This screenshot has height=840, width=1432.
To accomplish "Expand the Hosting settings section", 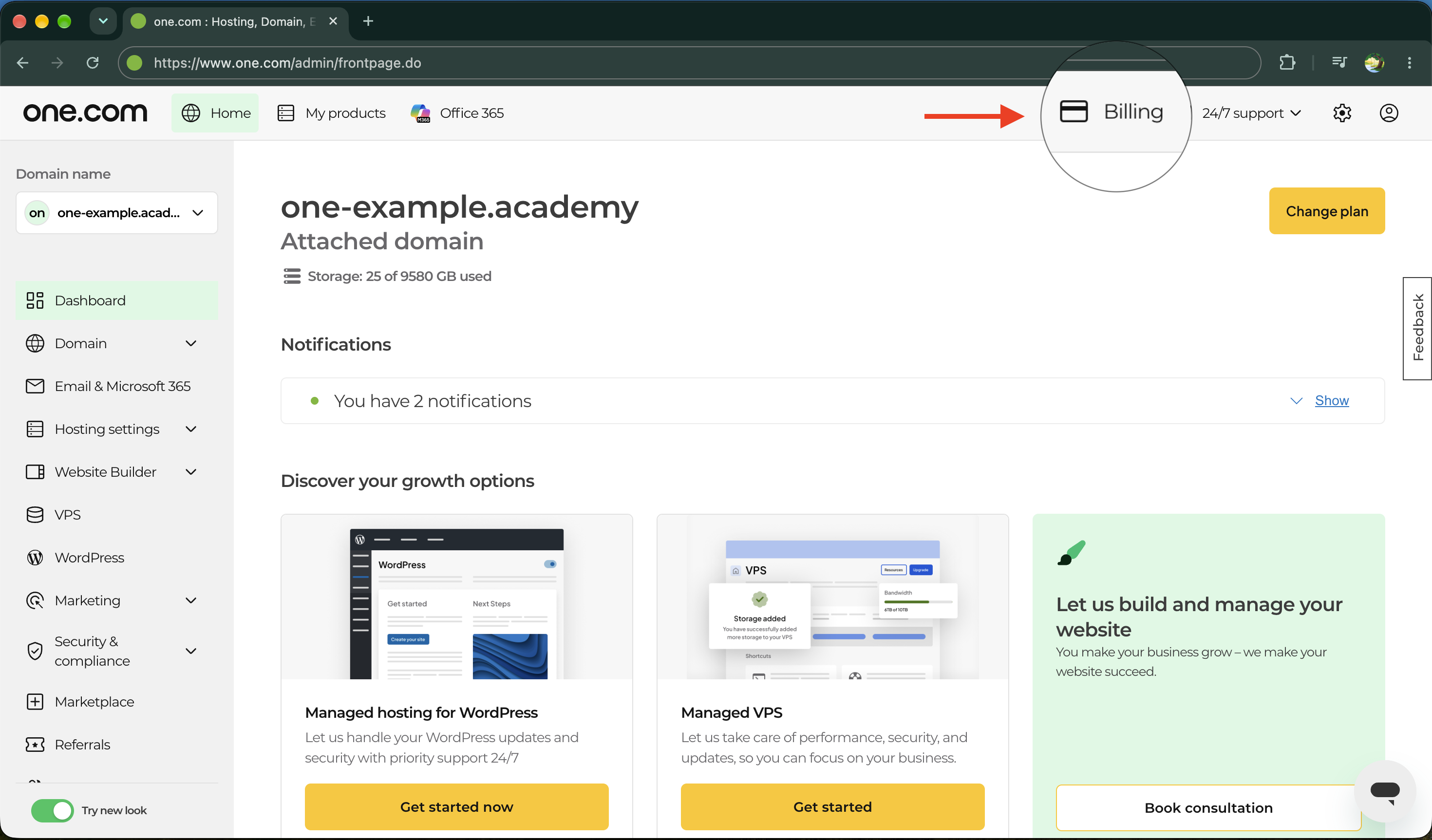I will point(116,429).
